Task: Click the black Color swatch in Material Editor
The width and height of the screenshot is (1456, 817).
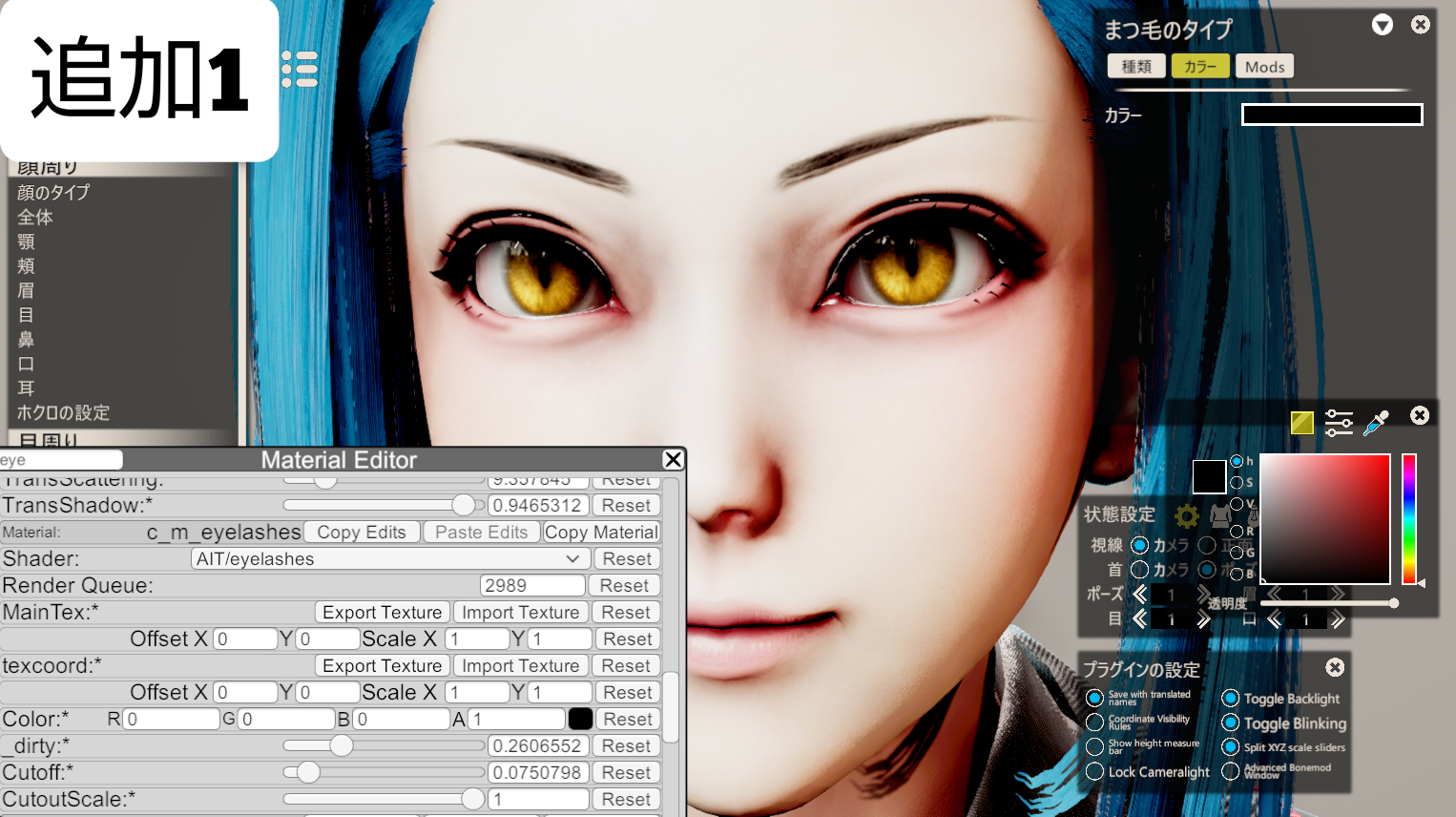Action: coord(580,719)
